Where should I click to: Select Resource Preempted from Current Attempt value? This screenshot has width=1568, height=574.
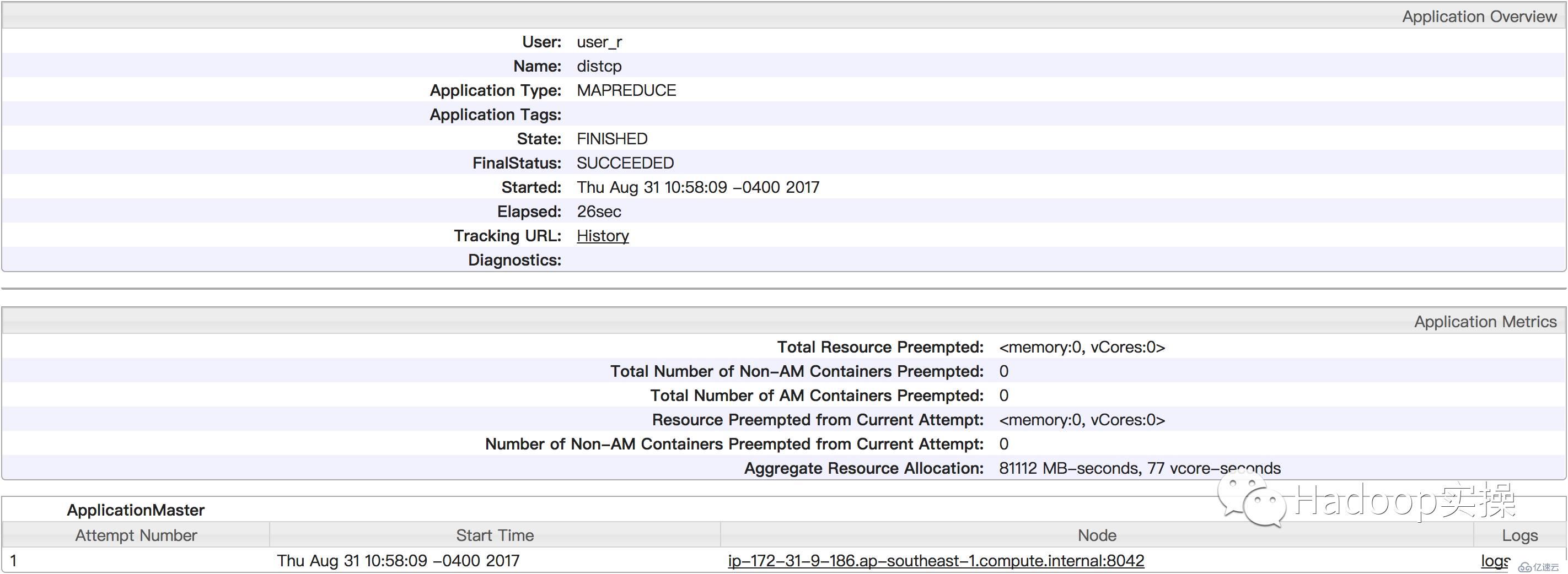(1082, 420)
